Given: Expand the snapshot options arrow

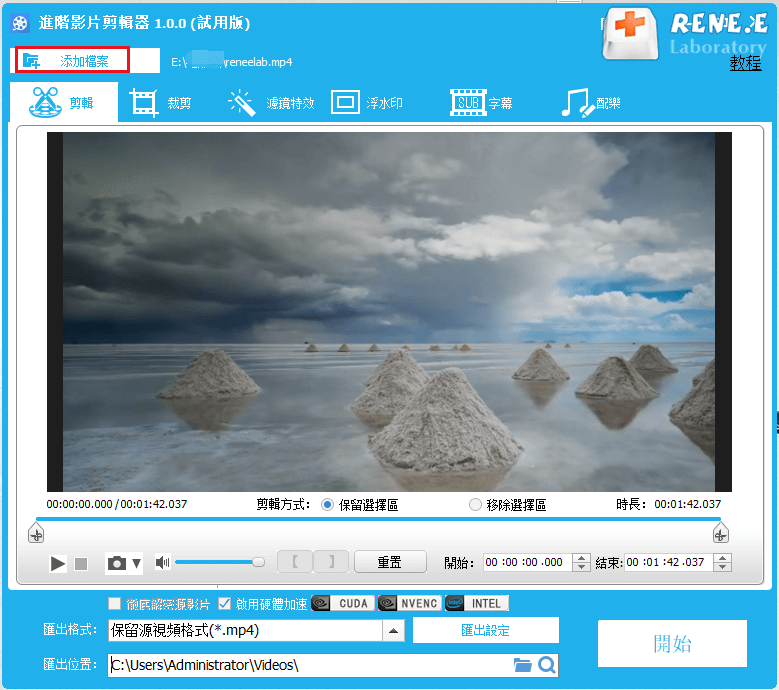Looking at the screenshot, I should point(137,563).
